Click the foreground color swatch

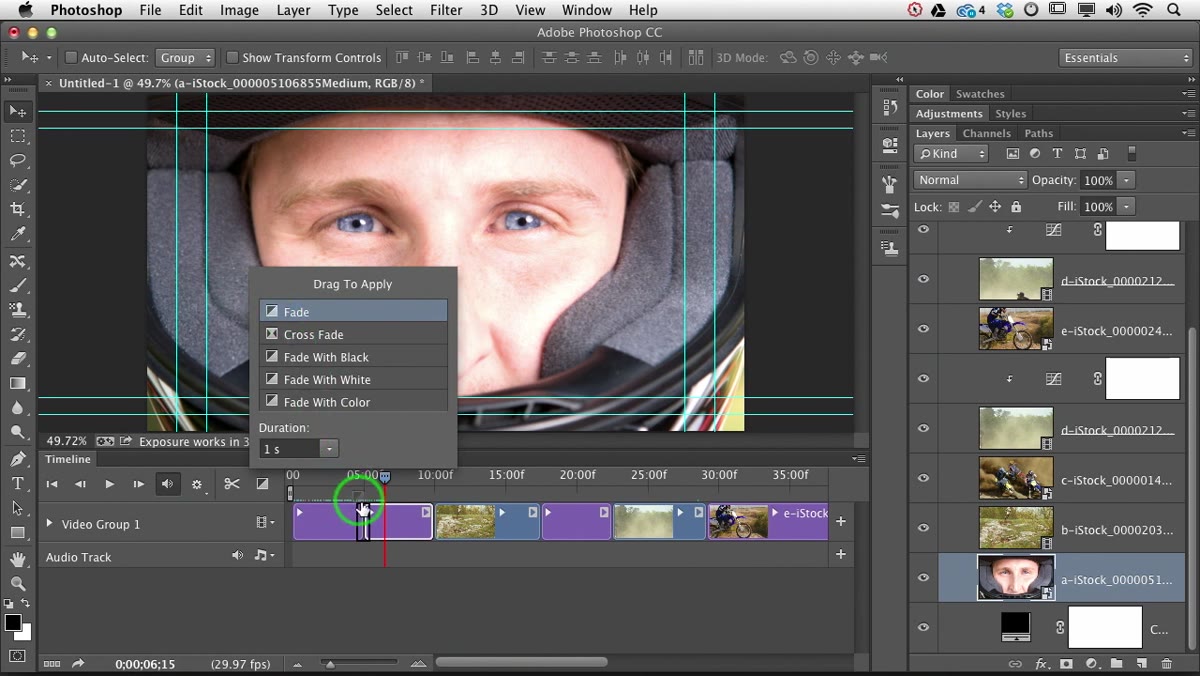(x=13, y=623)
